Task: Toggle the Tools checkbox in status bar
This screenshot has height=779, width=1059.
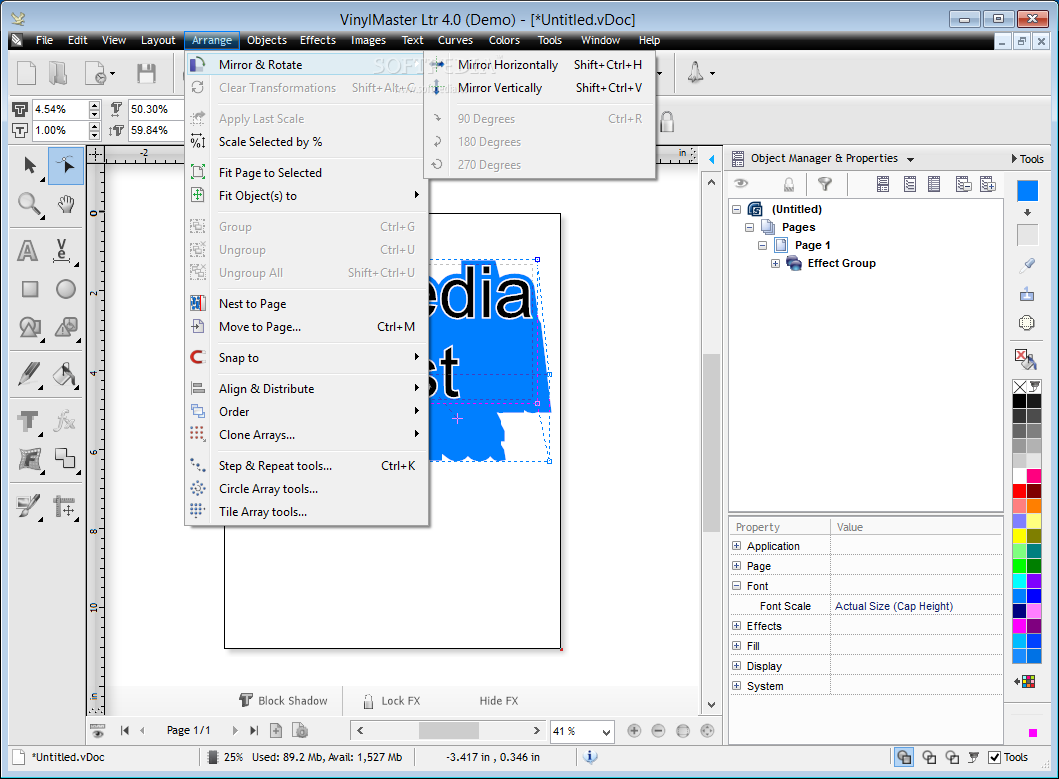Action: (994, 757)
